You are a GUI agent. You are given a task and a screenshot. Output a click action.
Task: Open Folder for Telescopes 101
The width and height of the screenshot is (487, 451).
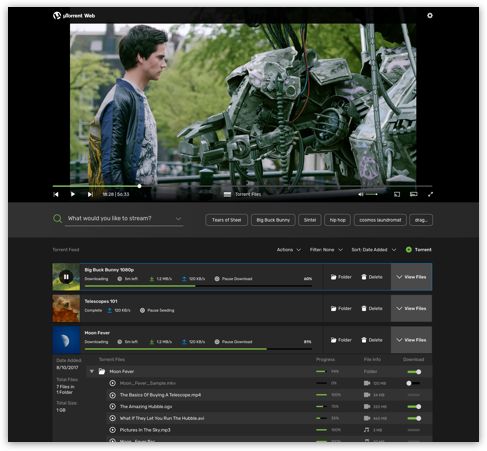[x=341, y=309]
